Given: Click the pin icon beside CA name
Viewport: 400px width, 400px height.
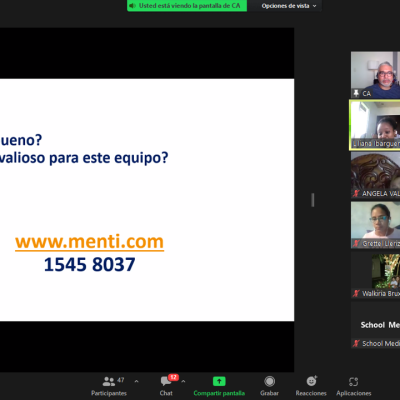Looking at the screenshot, I should (x=356, y=93).
